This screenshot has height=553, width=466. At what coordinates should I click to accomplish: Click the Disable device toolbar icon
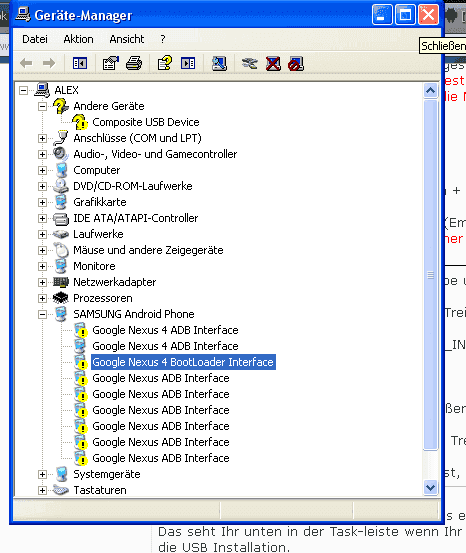(x=296, y=64)
